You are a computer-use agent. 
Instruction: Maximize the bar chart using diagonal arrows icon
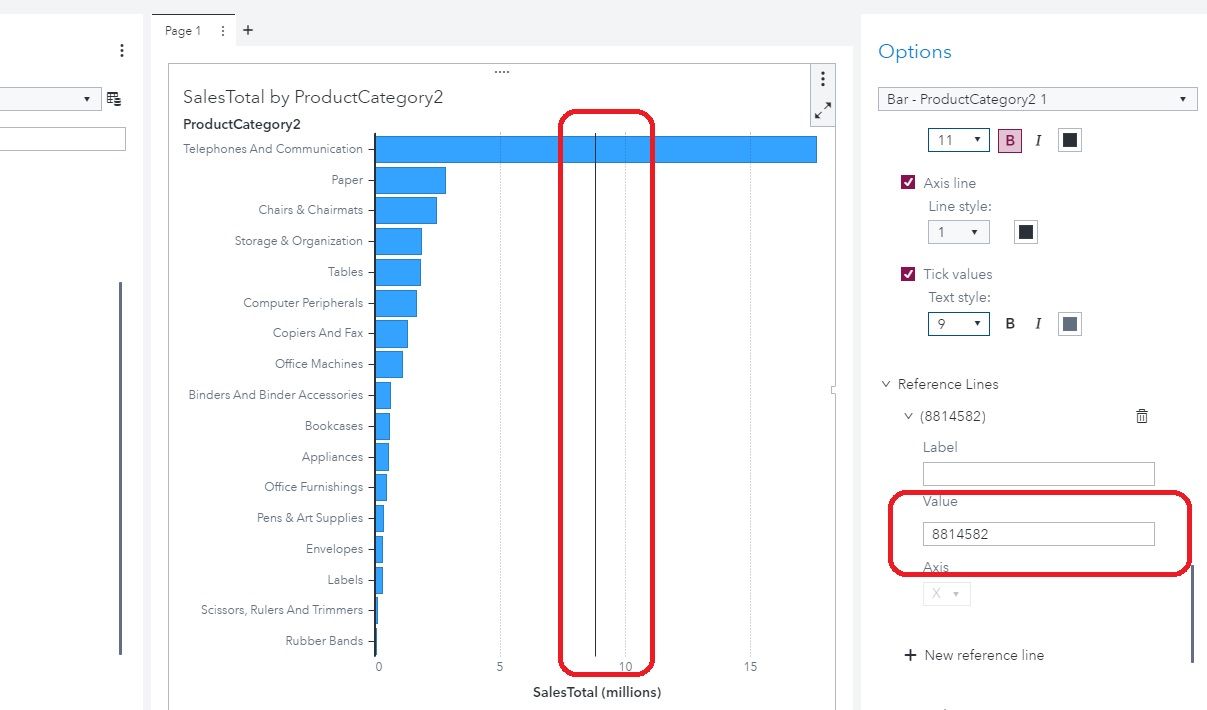point(822,110)
